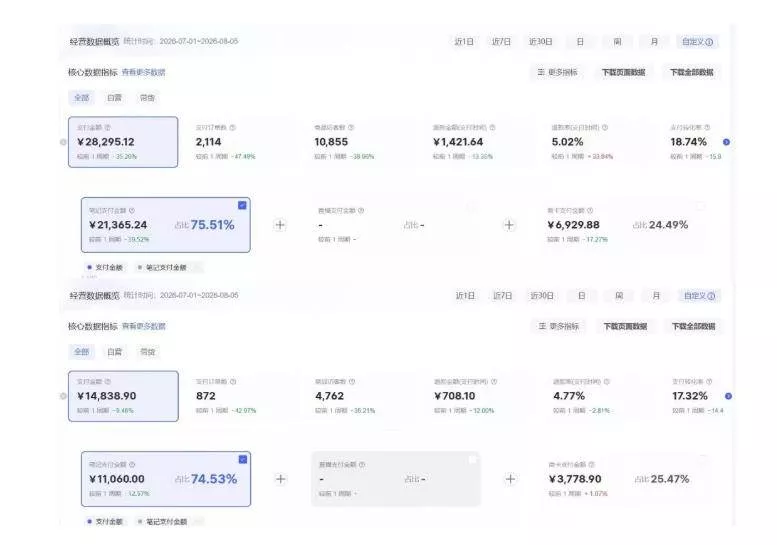Click help icon above ¥3,778.90 value
777x545 pixels.
click(x=591, y=465)
